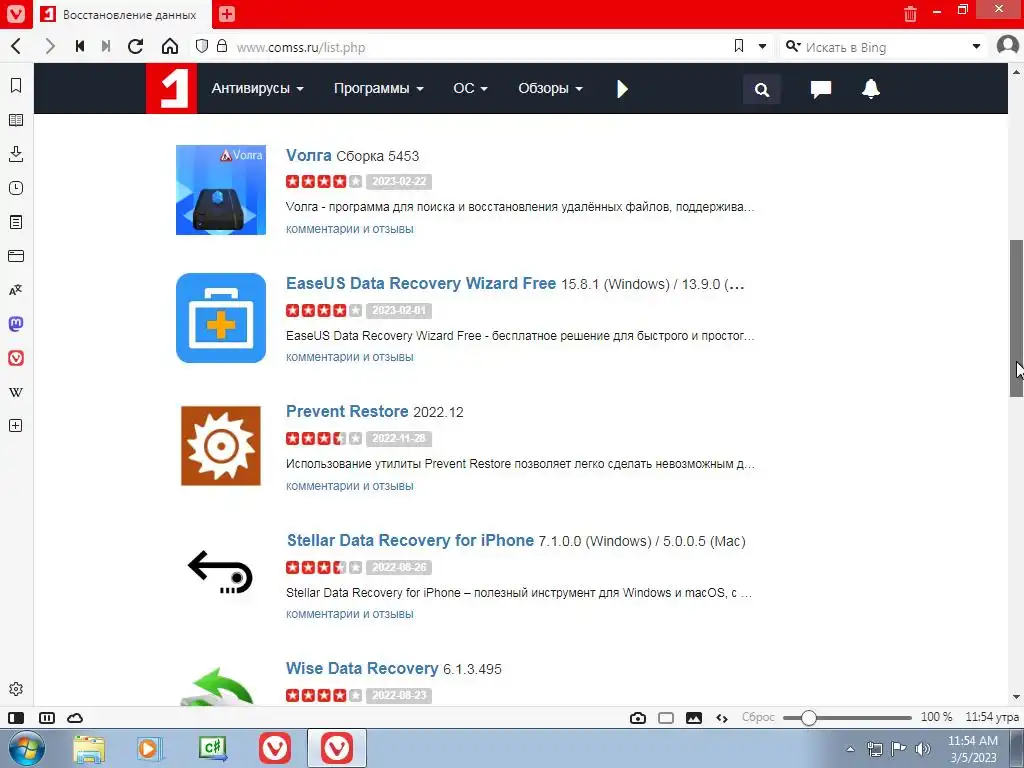Image resolution: width=1024 pixels, height=768 pixels.
Task: Click Сброс to reset zoom
Action: (758, 717)
